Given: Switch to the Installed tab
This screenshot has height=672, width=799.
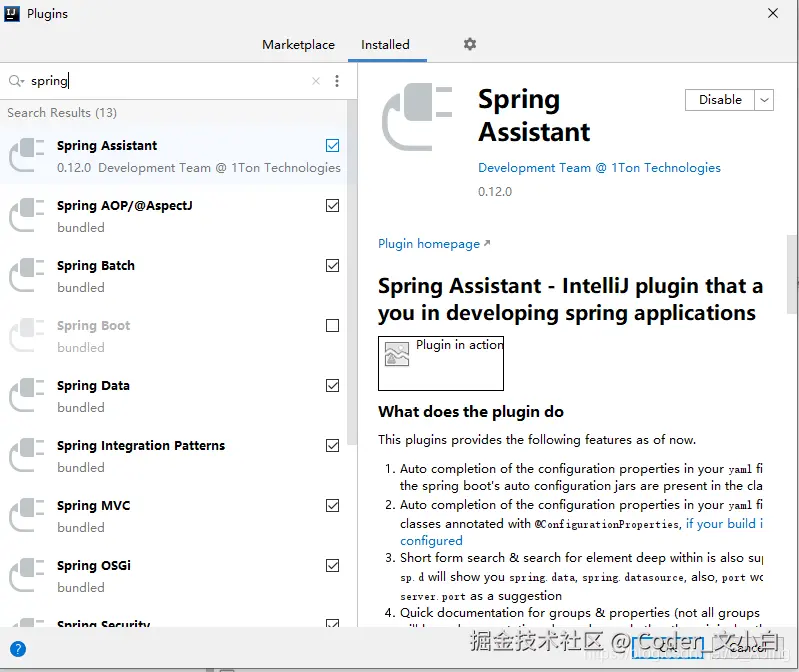Looking at the screenshot, I should tap(385, 45).
